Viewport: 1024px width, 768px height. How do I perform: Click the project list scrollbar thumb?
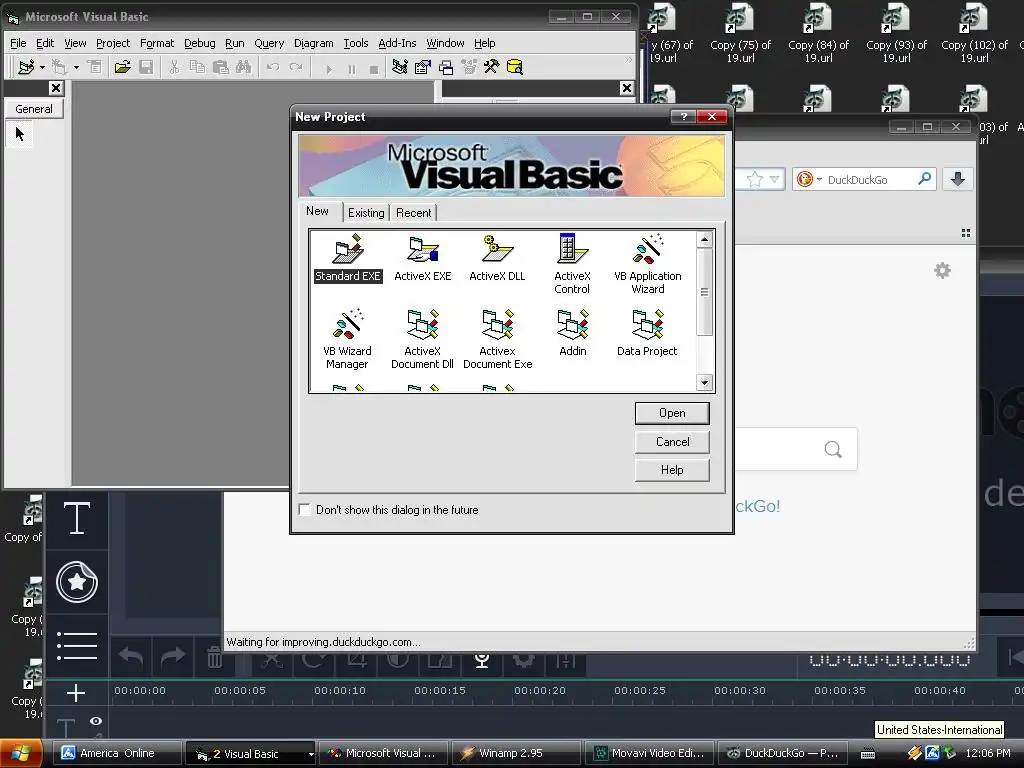point(704,292)
